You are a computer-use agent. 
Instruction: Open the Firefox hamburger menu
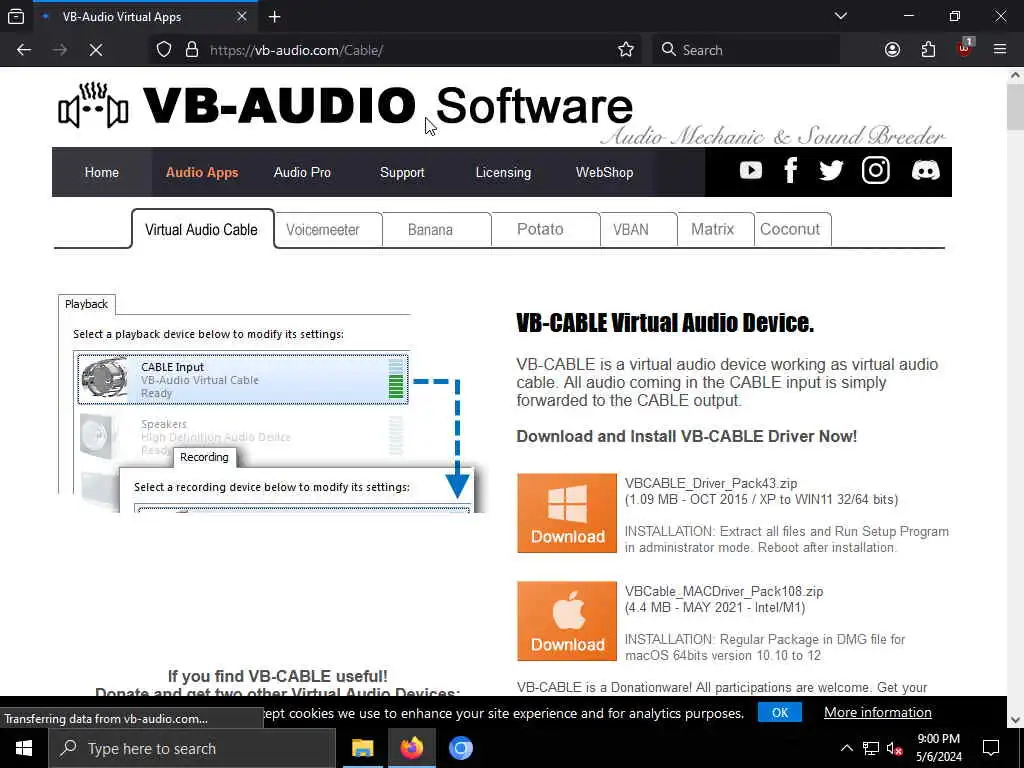[x=1000, y=50]
